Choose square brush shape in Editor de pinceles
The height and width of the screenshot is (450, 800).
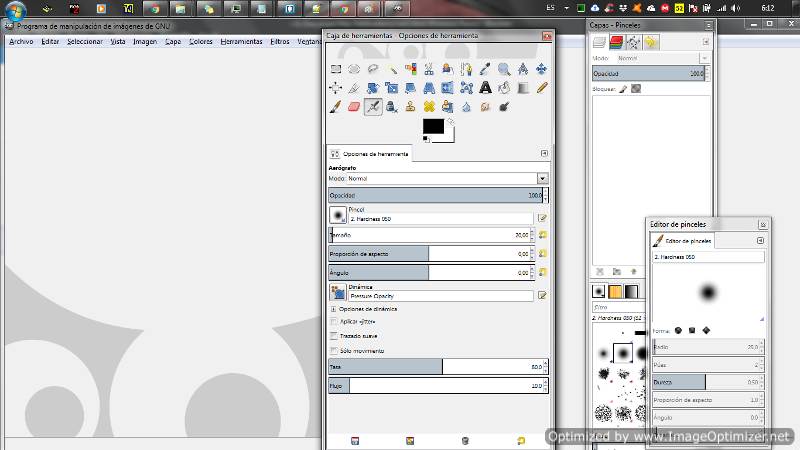click(x=692, y=331)
